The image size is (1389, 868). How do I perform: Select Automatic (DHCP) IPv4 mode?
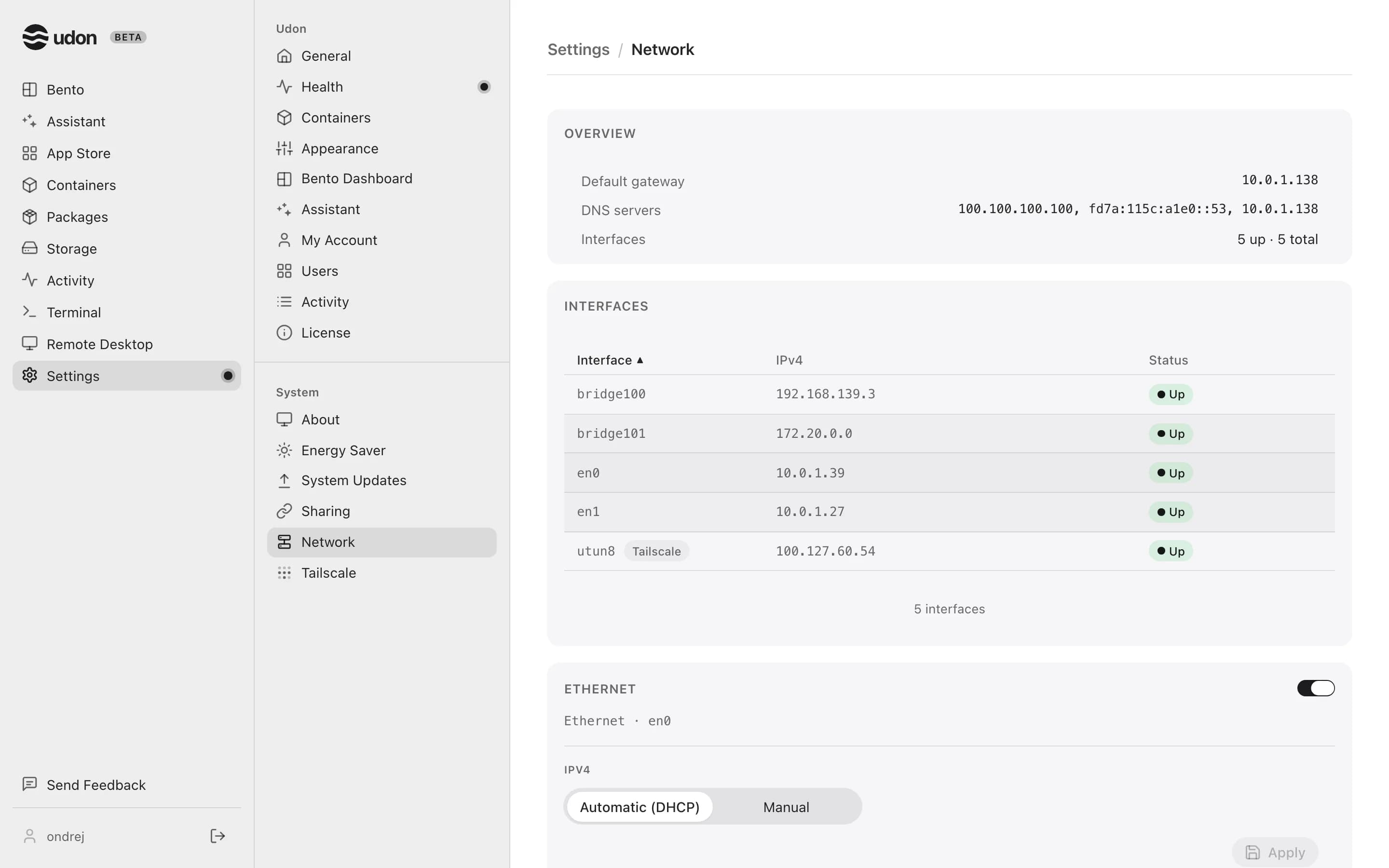[640, 807]
